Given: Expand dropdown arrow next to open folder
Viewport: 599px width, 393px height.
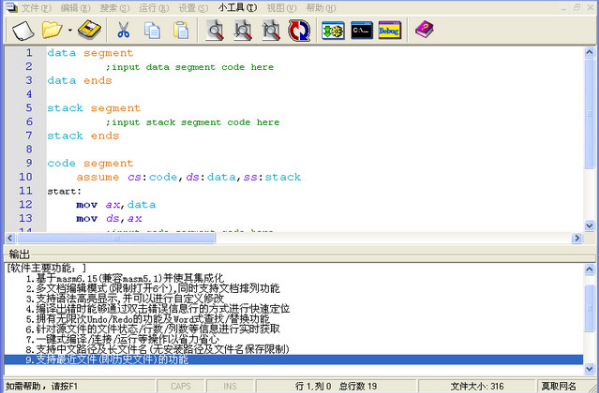Looking at the screenshot, I should pyautogui.click(x=70, y=30).
